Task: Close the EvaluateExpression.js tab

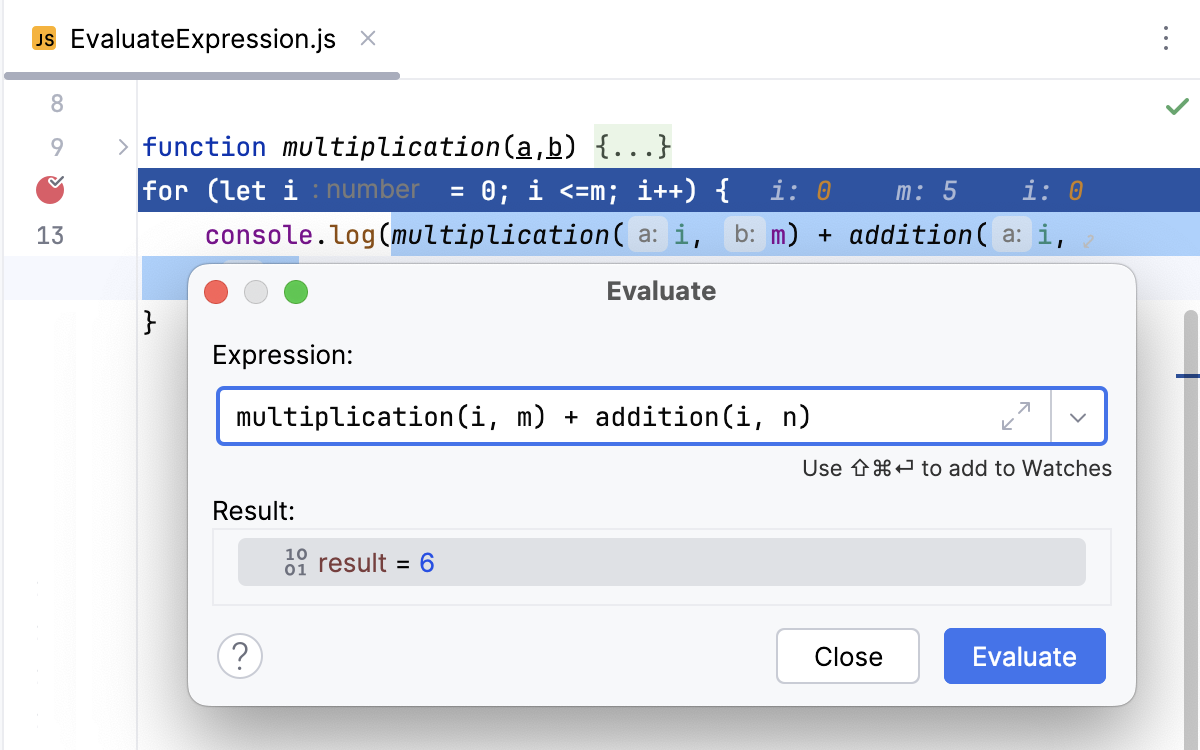Action: point(367,39)
